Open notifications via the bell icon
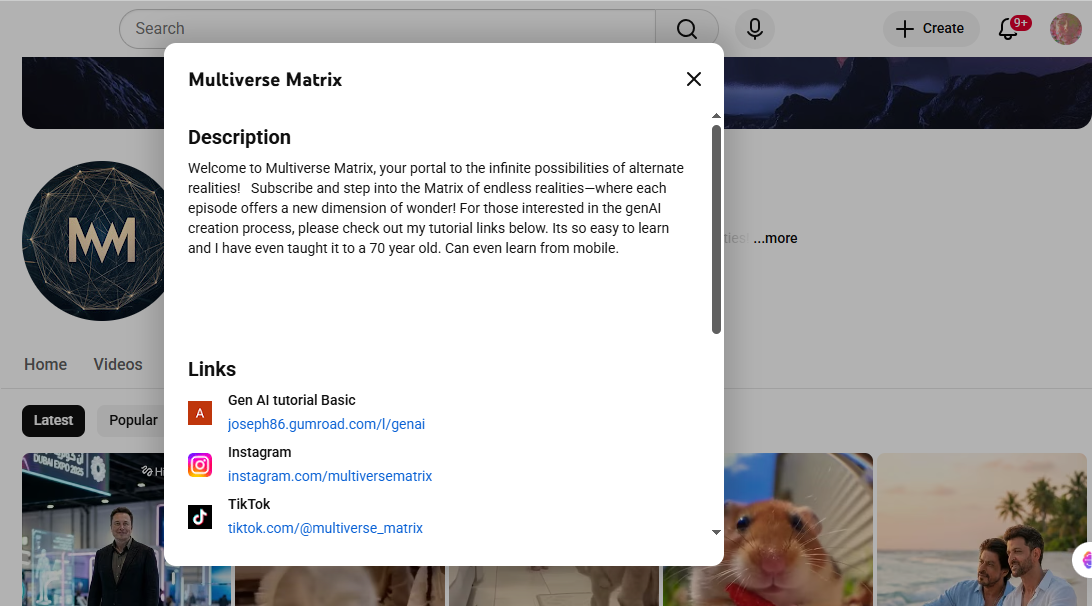This screenshot has width=1092, height=606. (x=1007, y=30)
